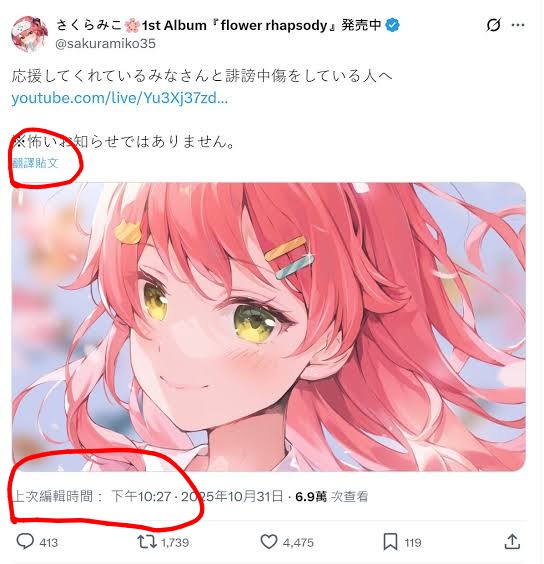544x564 pixels.
Task: Click the 6.9萬 次查看 view count
Action: tap(332, 497)
